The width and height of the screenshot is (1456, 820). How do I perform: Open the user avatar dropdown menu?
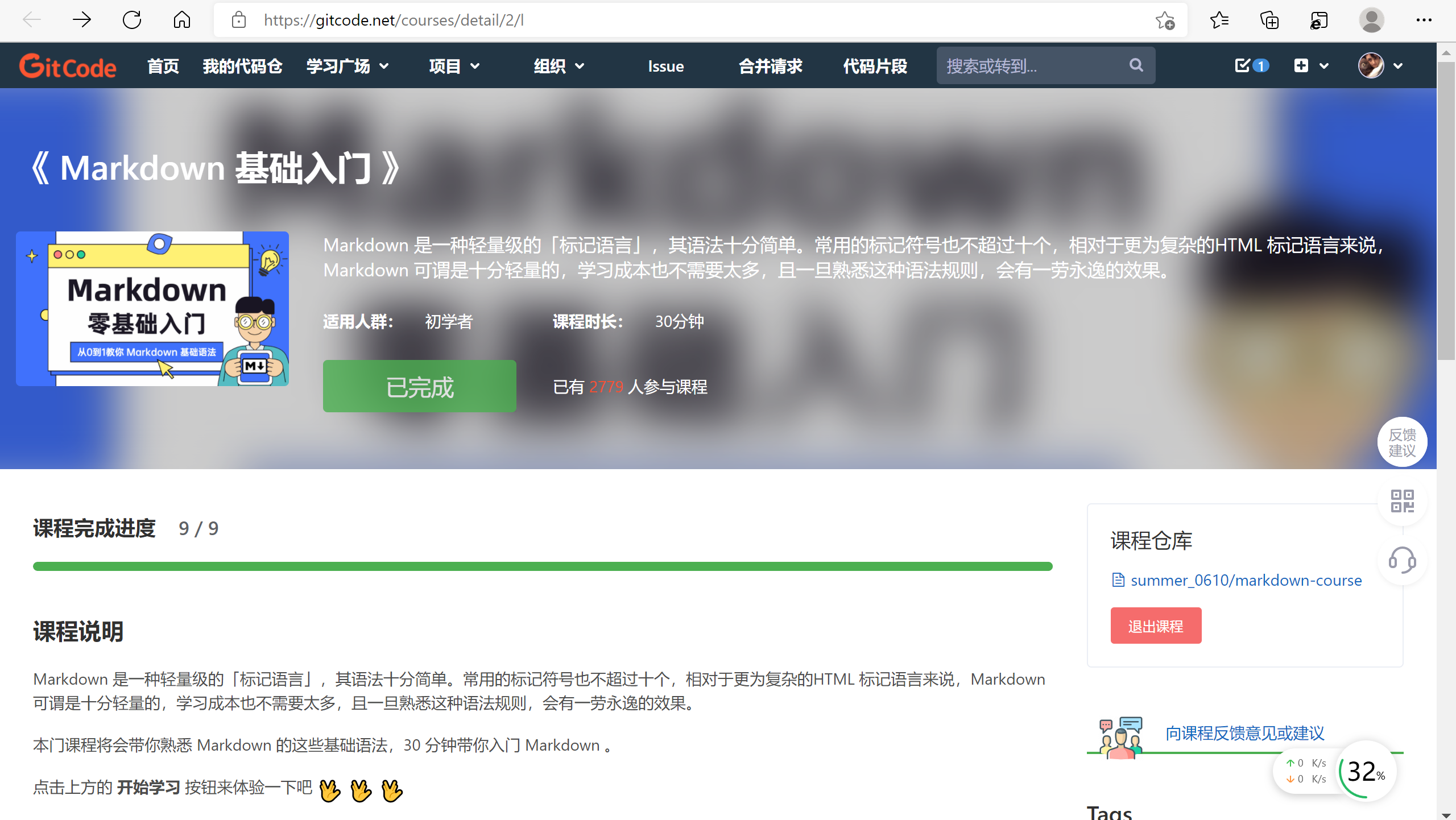(1380, 66)
